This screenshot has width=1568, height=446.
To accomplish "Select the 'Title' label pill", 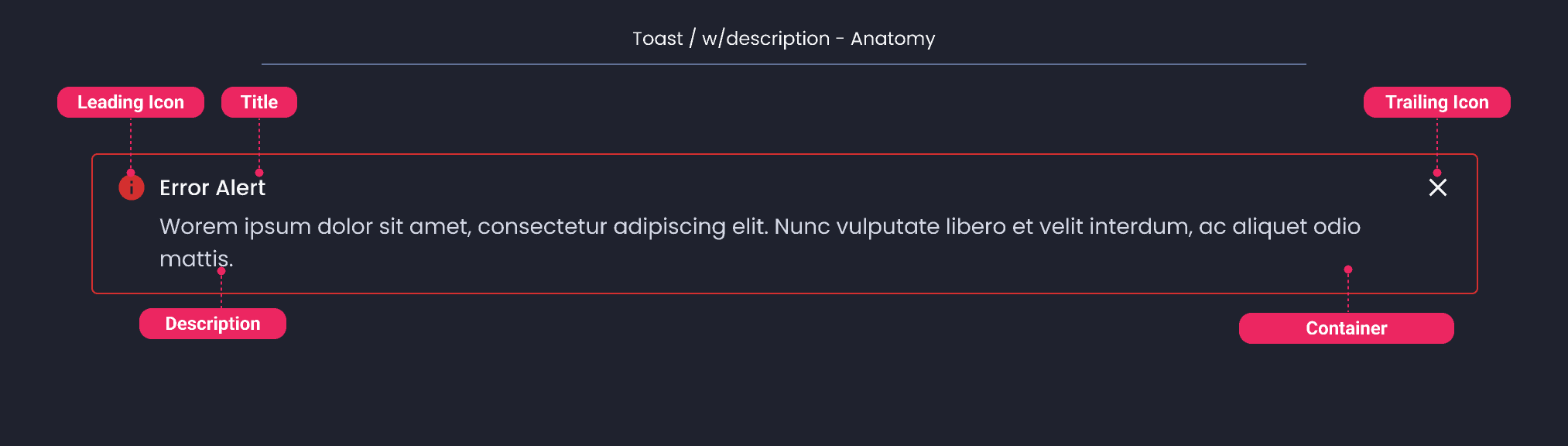I will pyautogui.click(x=258, y=101).
